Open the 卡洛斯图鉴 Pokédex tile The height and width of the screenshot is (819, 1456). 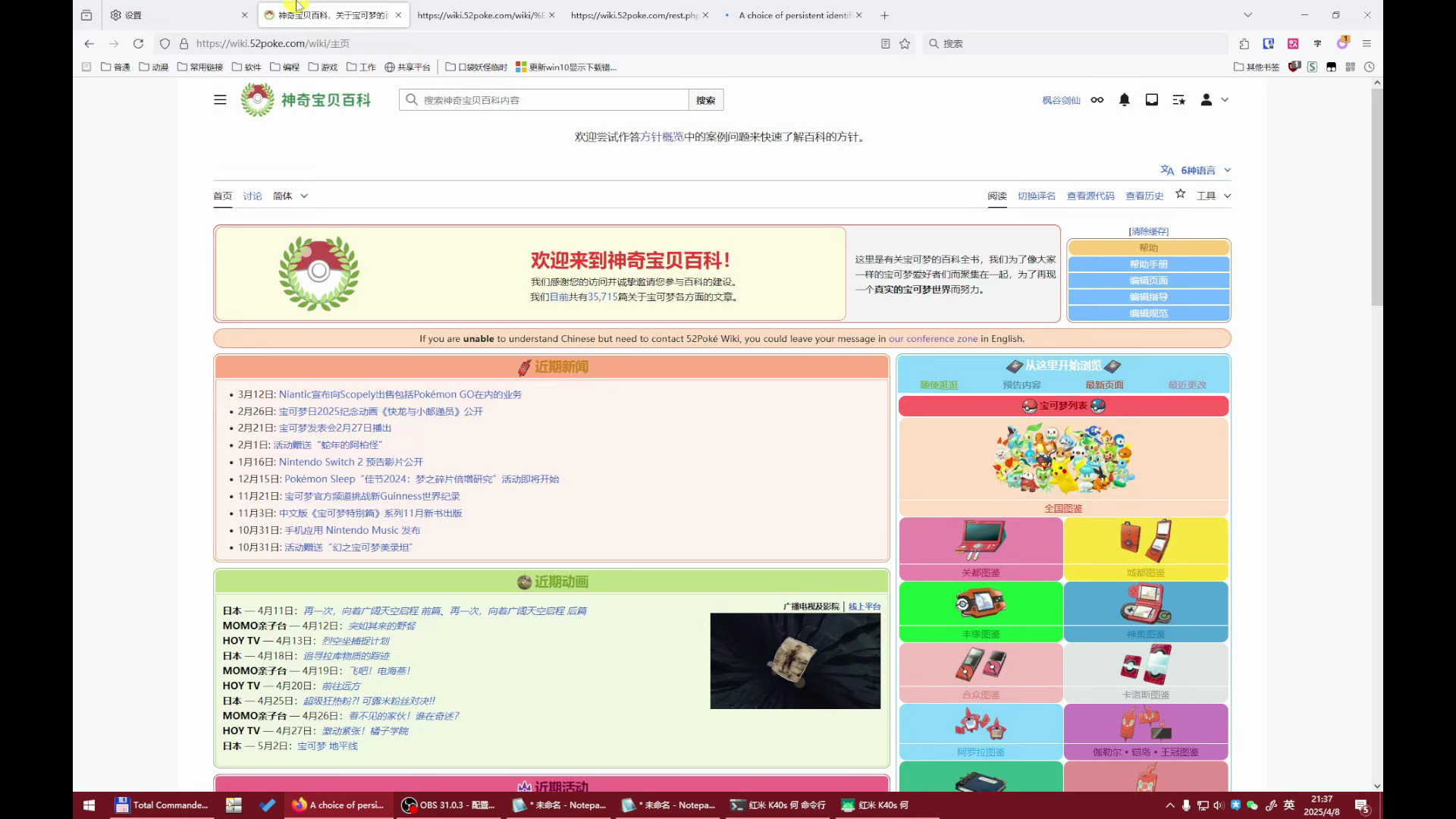click(1146, 673)
